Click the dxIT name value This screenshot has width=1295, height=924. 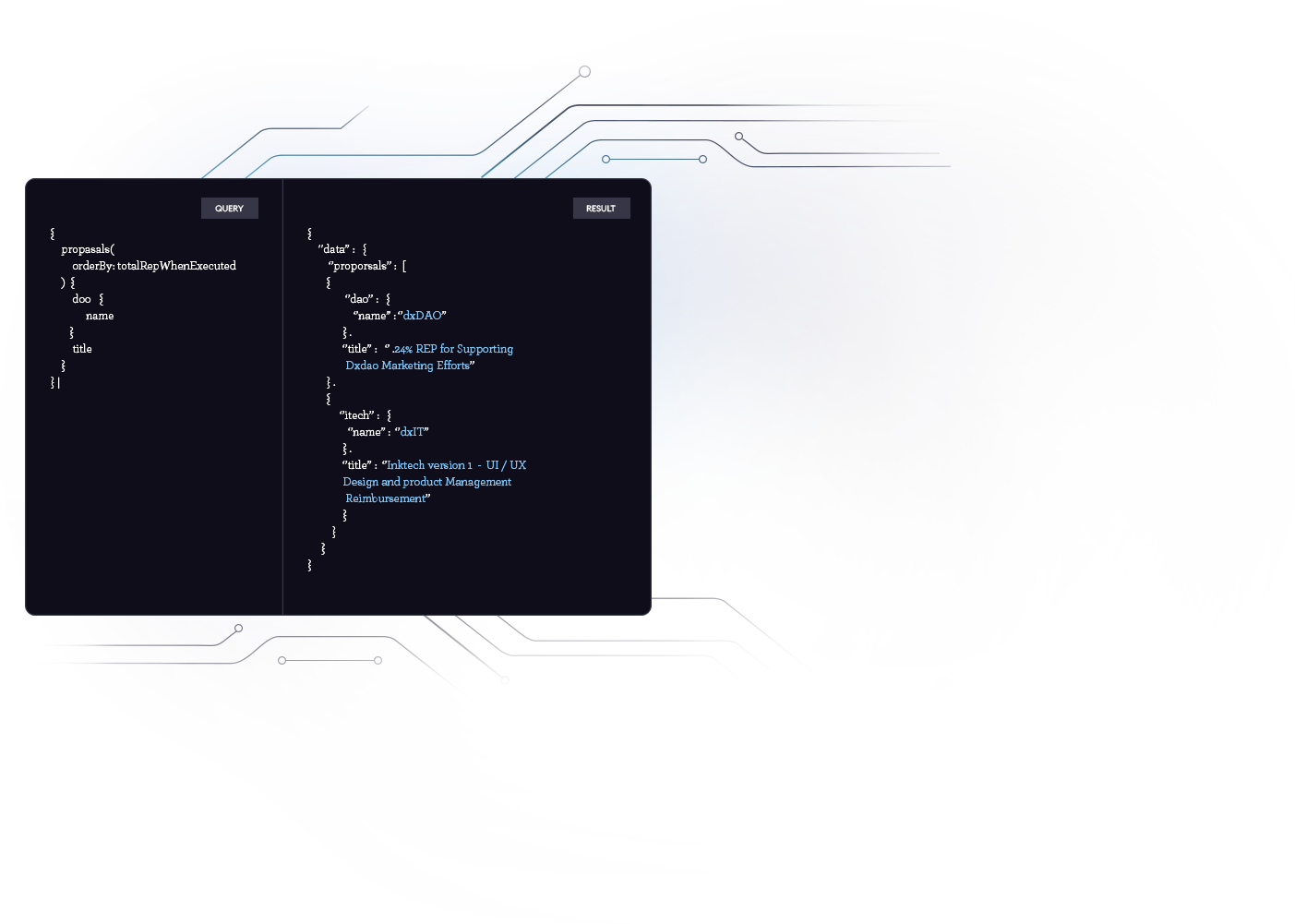[413, 432]
